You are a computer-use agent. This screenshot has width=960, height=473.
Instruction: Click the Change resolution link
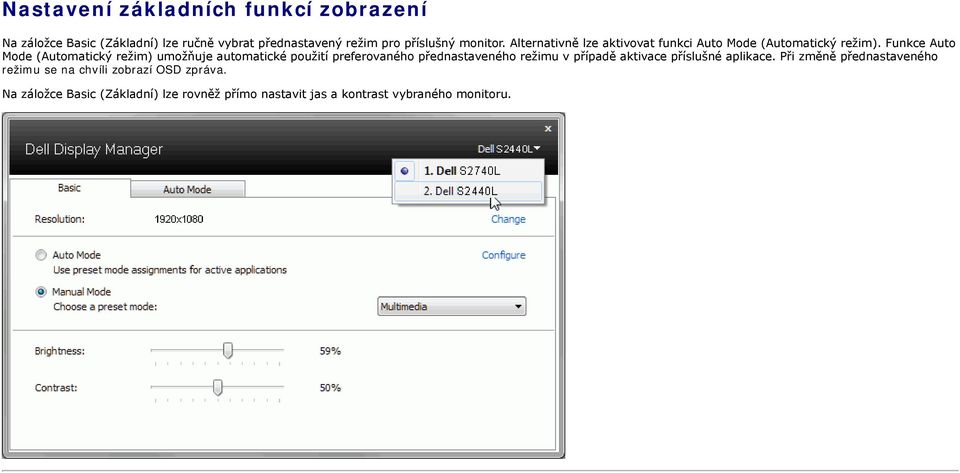coord(508,219)
